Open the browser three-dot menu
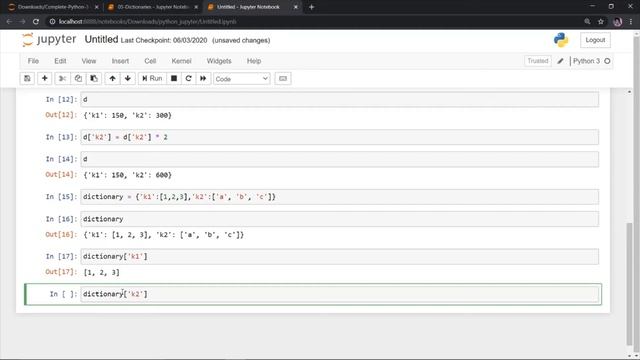640x360 pixels. (631, 22)
